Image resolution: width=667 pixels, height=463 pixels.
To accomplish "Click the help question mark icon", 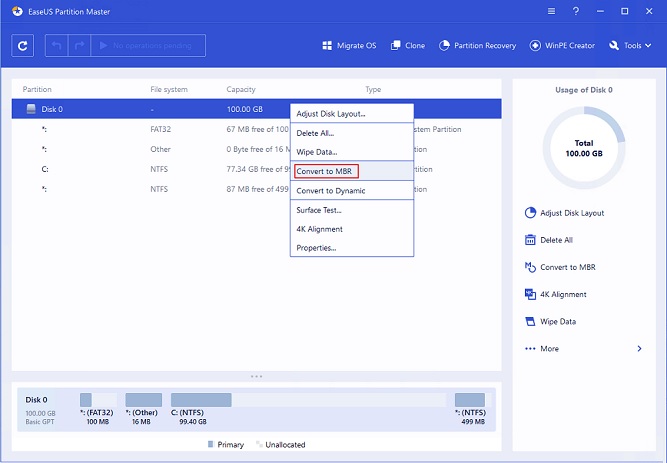I will [576, 11].
